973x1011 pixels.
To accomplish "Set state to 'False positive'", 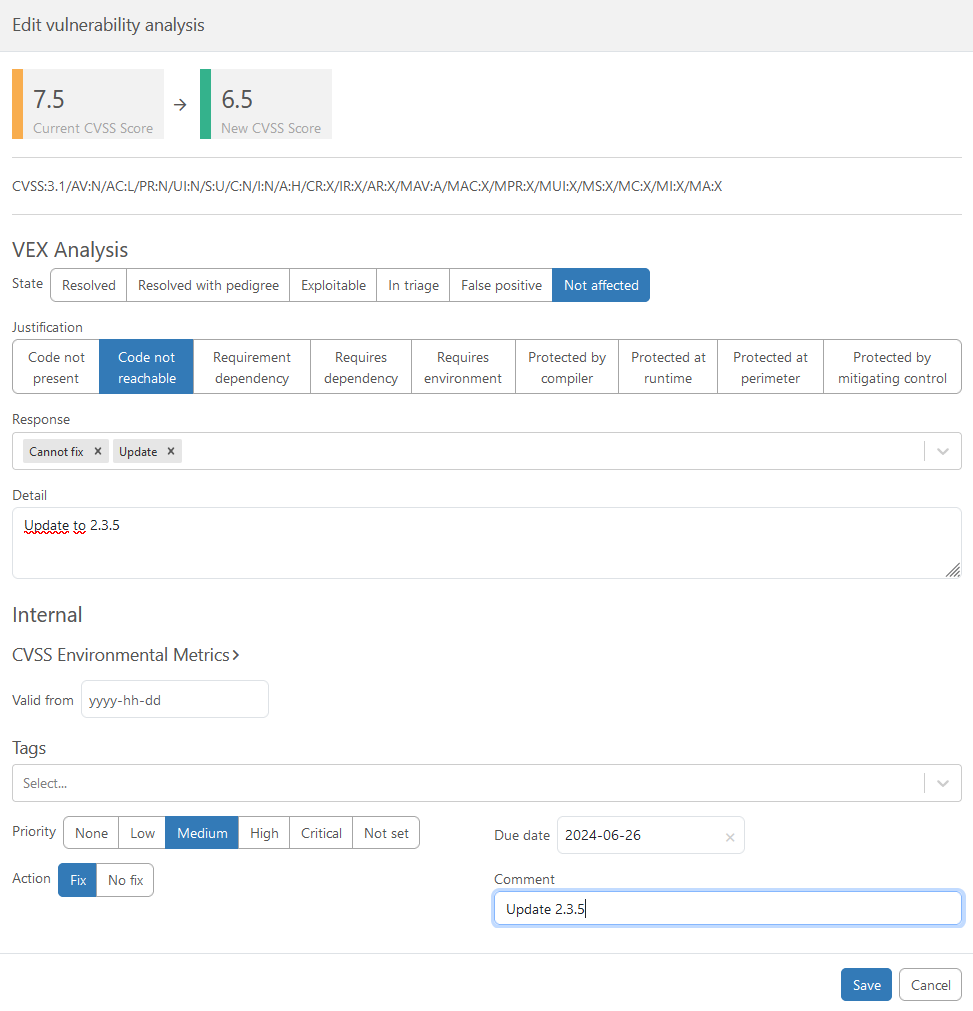I will (501, 285).
